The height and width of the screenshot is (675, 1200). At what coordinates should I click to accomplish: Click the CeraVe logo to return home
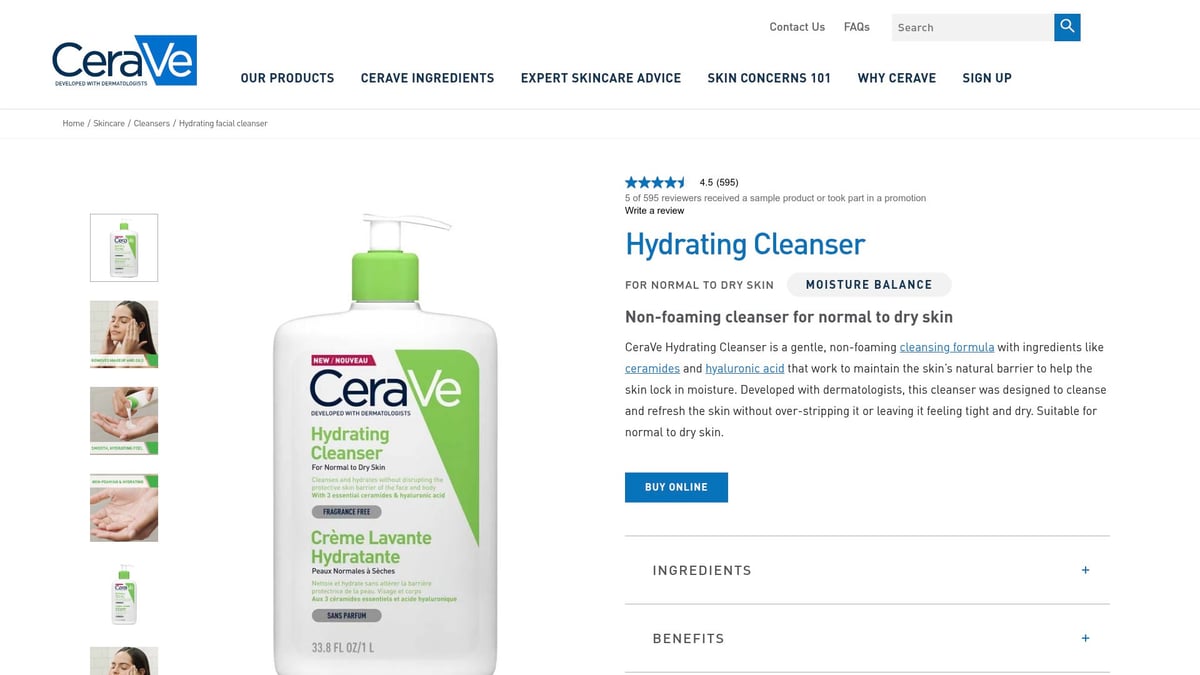click(123, 60)
